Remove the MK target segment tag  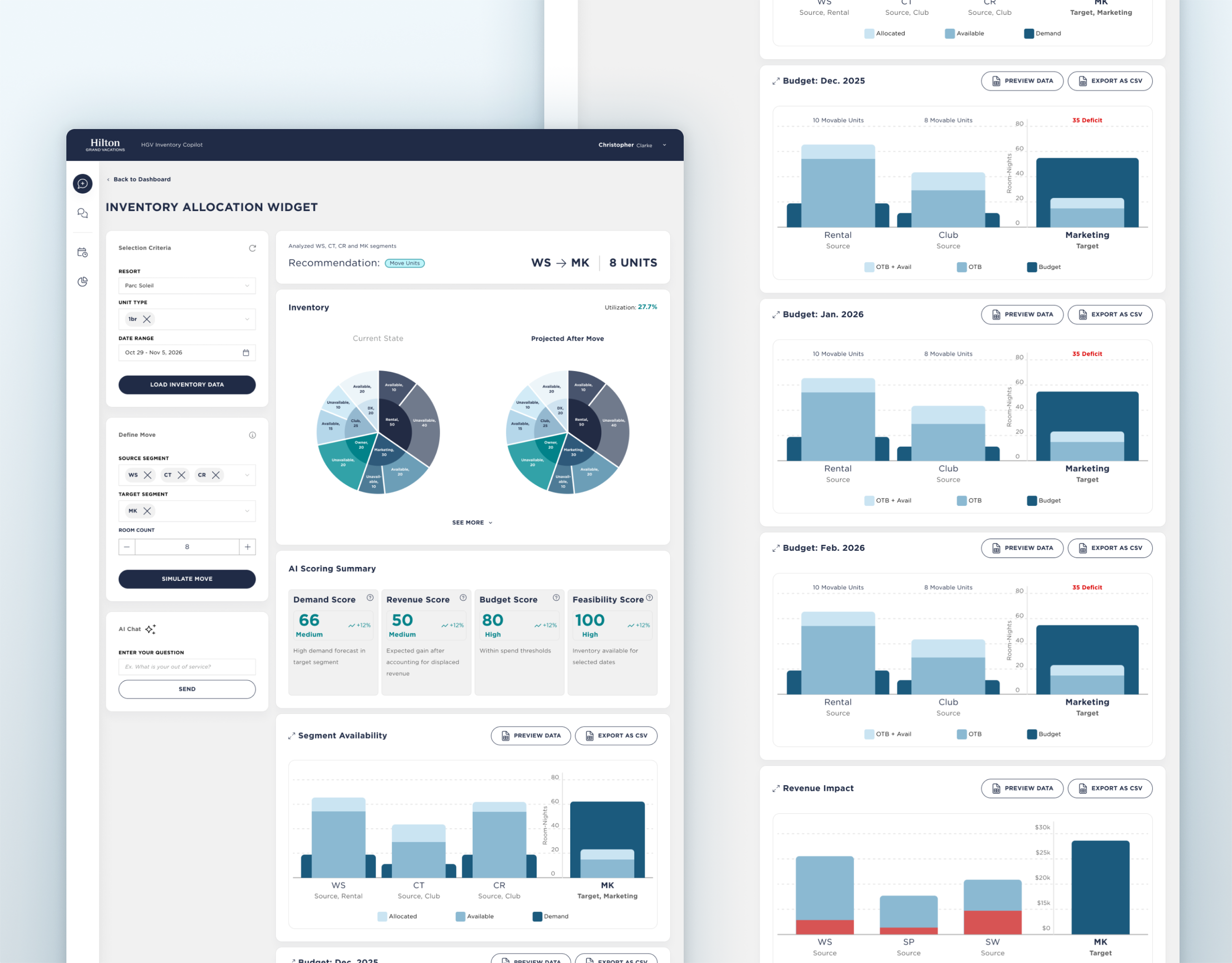(147, 511)
